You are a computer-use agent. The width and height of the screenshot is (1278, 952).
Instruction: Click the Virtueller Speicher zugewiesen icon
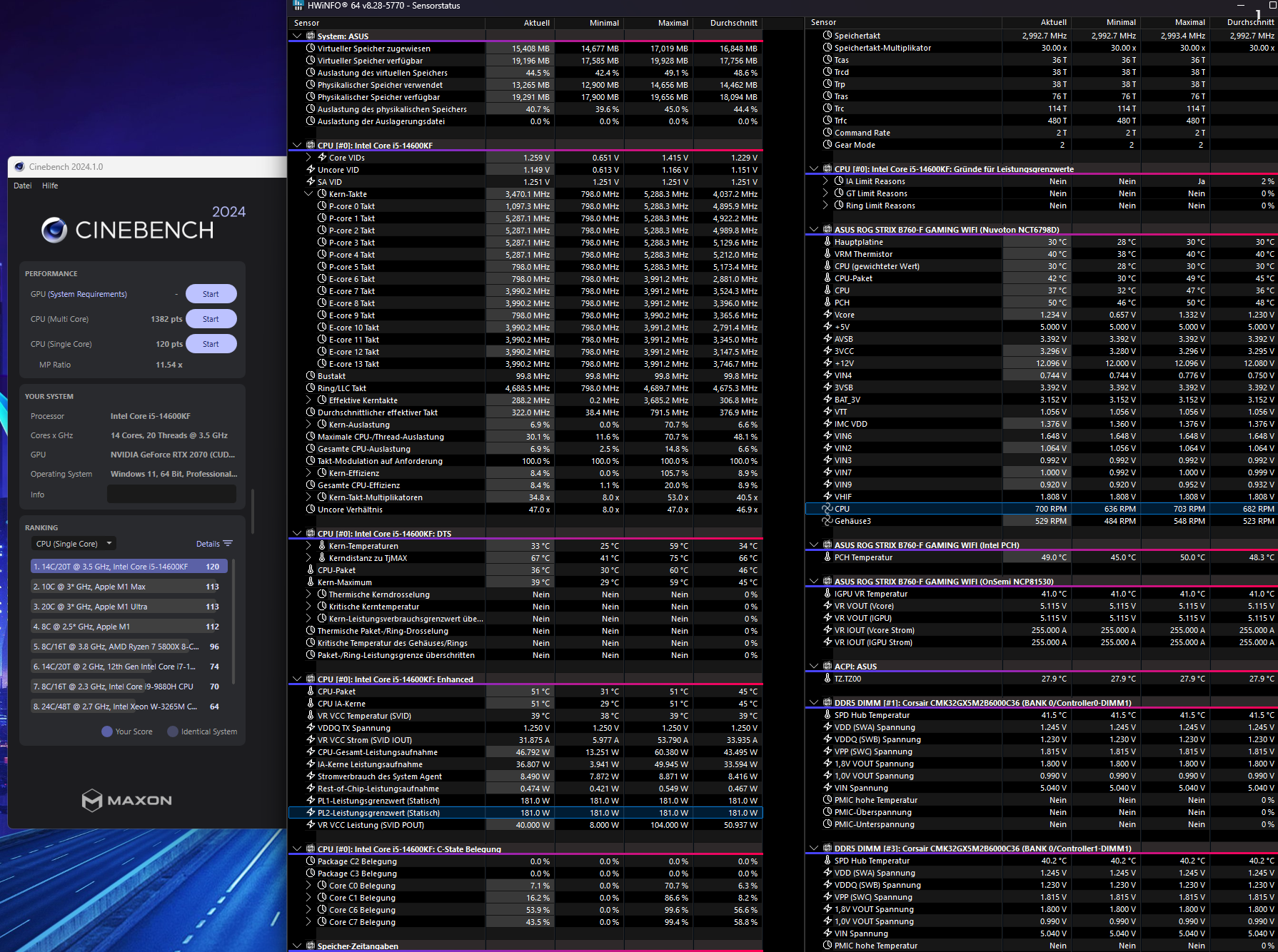click(311, 49)
